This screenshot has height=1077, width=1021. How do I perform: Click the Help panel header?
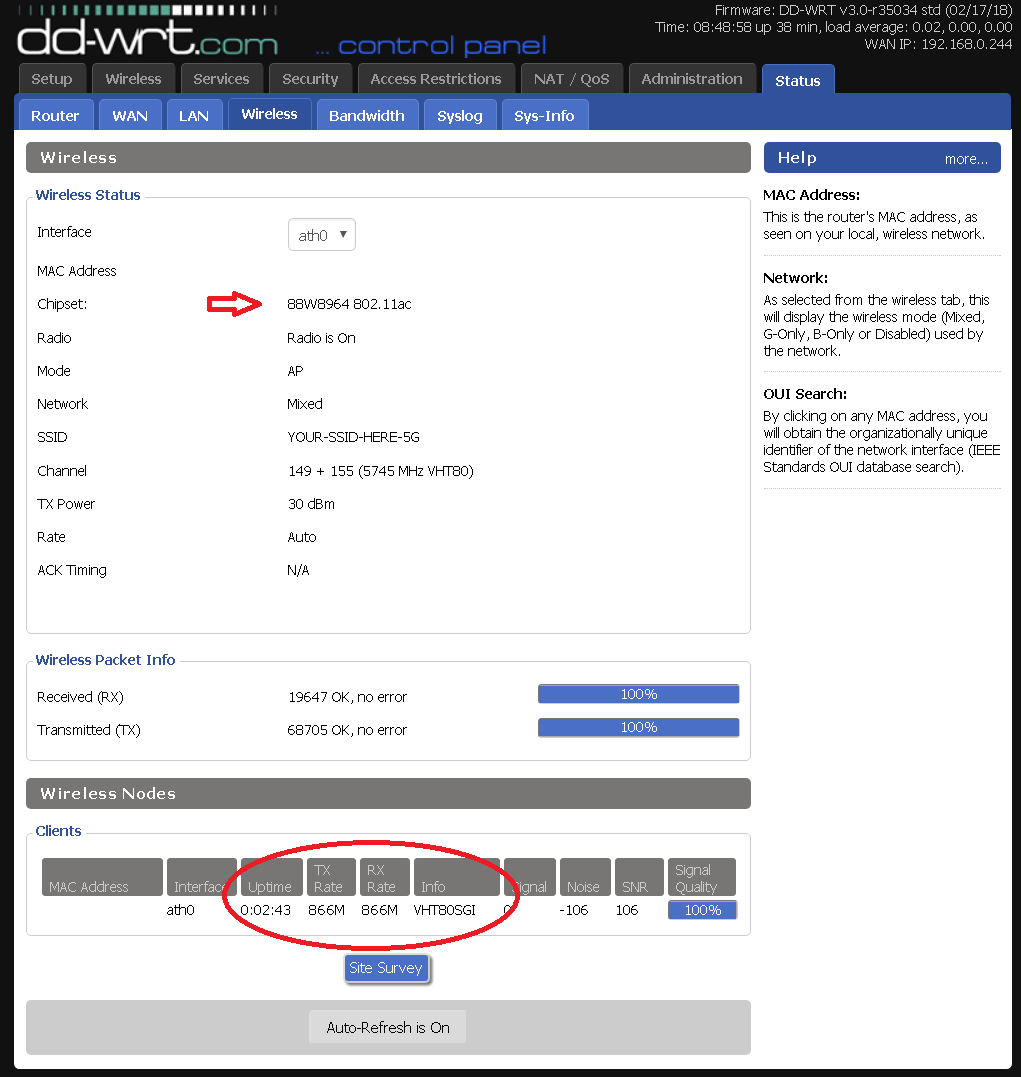pyautogui.click(x=882, y=158)
